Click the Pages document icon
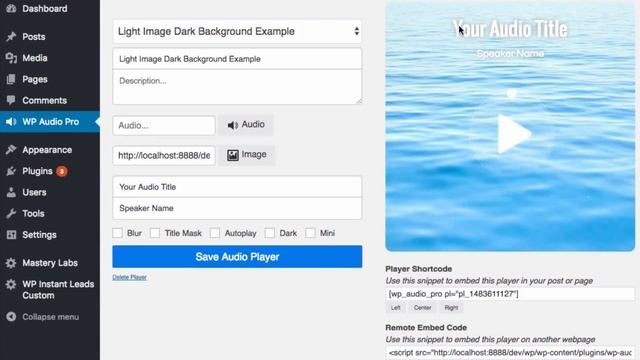 (x=11, y=79)
